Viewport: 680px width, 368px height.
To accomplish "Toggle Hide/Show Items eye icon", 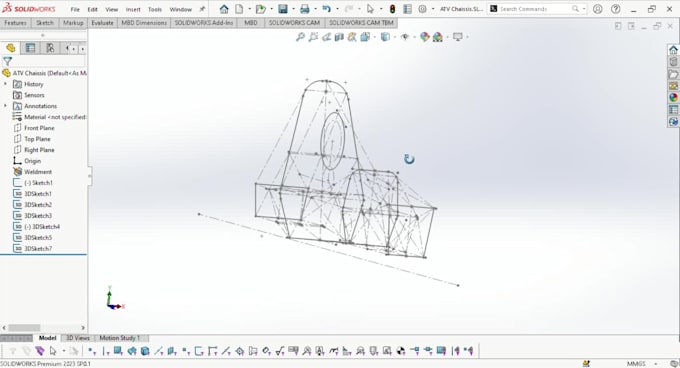I will pos(405,37).
